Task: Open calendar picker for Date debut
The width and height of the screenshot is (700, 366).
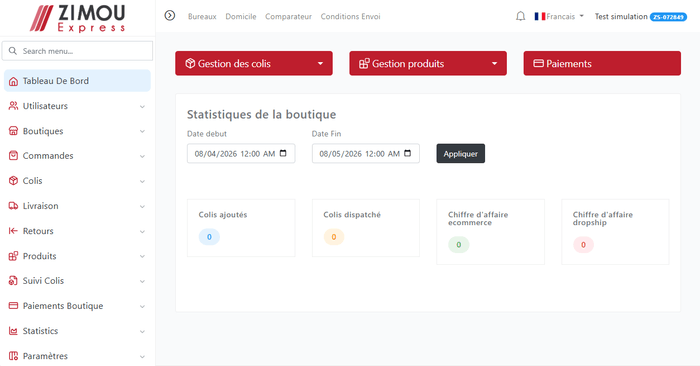Action: coord(283,154)
